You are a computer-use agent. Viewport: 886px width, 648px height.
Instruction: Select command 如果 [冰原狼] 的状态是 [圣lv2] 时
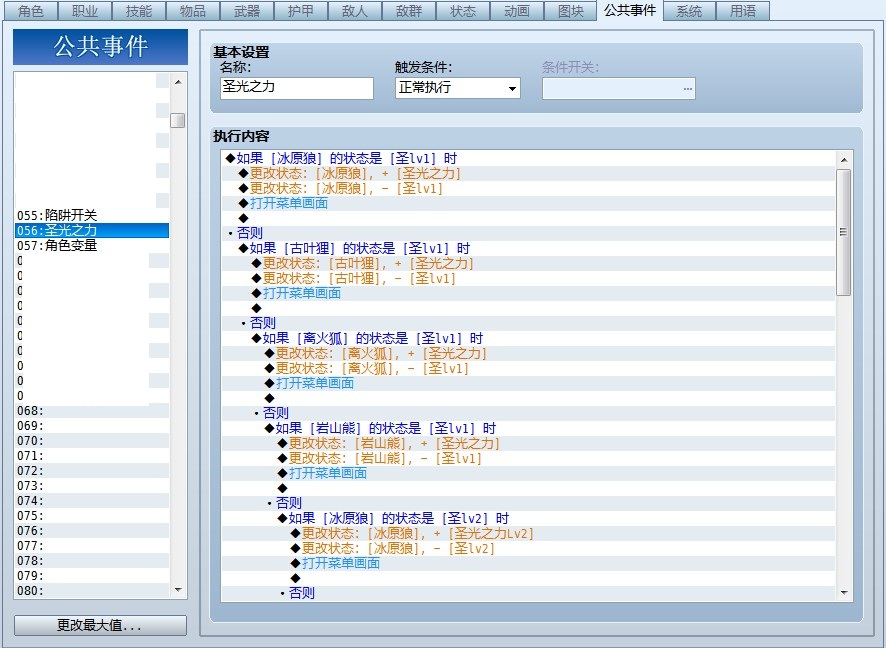click(x=528, y=518)
